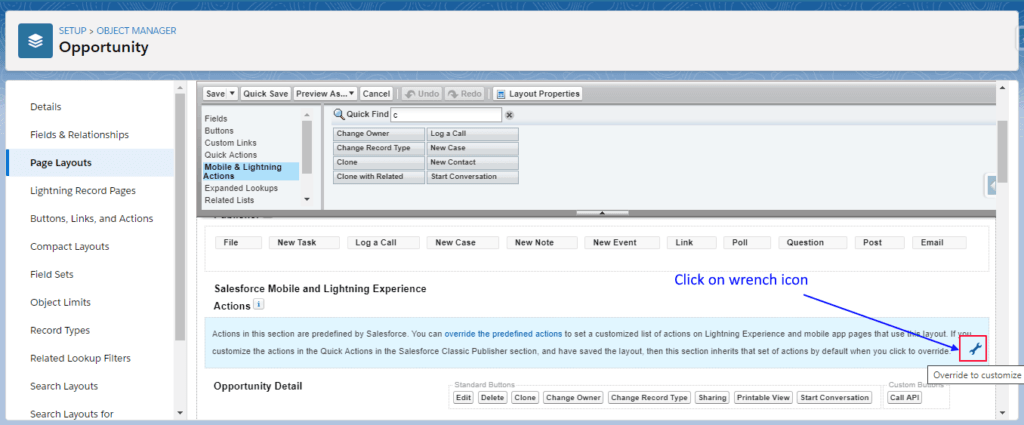This screenshot has width=1024, height=425.
Task: Click into the Quick Find input field
Action: tap(445, 115)
